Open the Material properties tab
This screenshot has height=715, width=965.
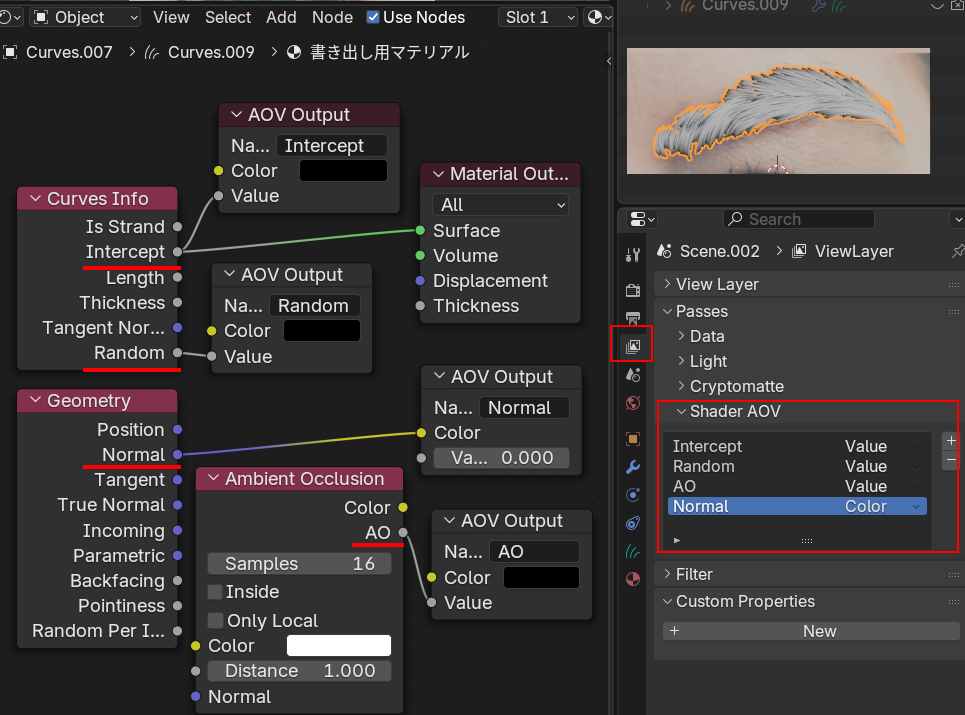tap(632, 579)
